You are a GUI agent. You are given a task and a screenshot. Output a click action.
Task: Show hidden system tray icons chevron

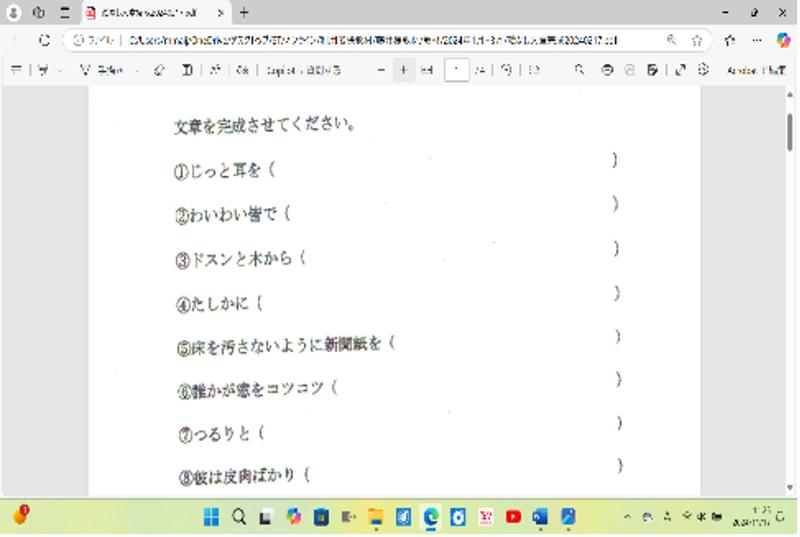click(627, 517)
